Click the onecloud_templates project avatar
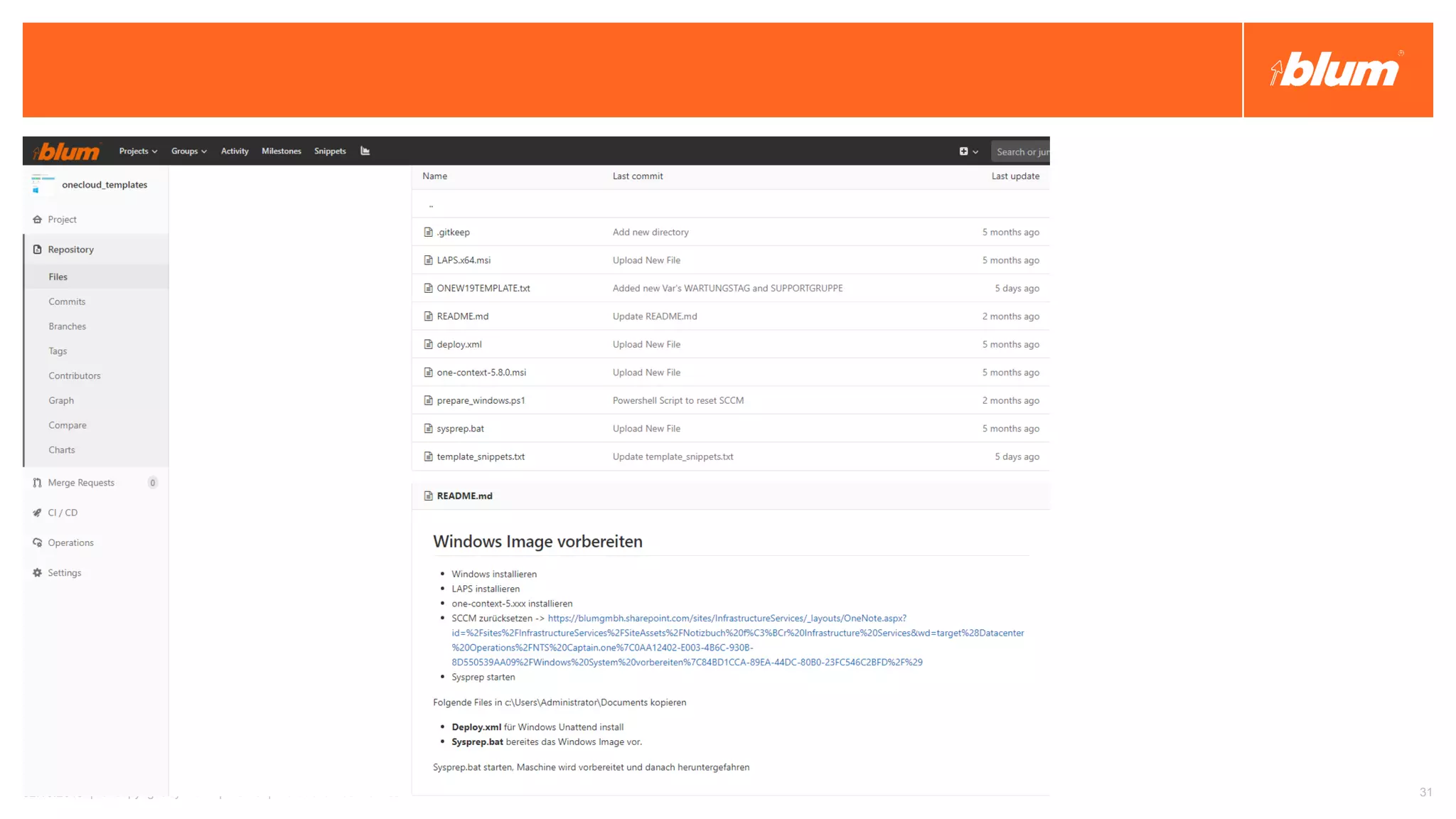1456x819 pixels. point(43,184)
